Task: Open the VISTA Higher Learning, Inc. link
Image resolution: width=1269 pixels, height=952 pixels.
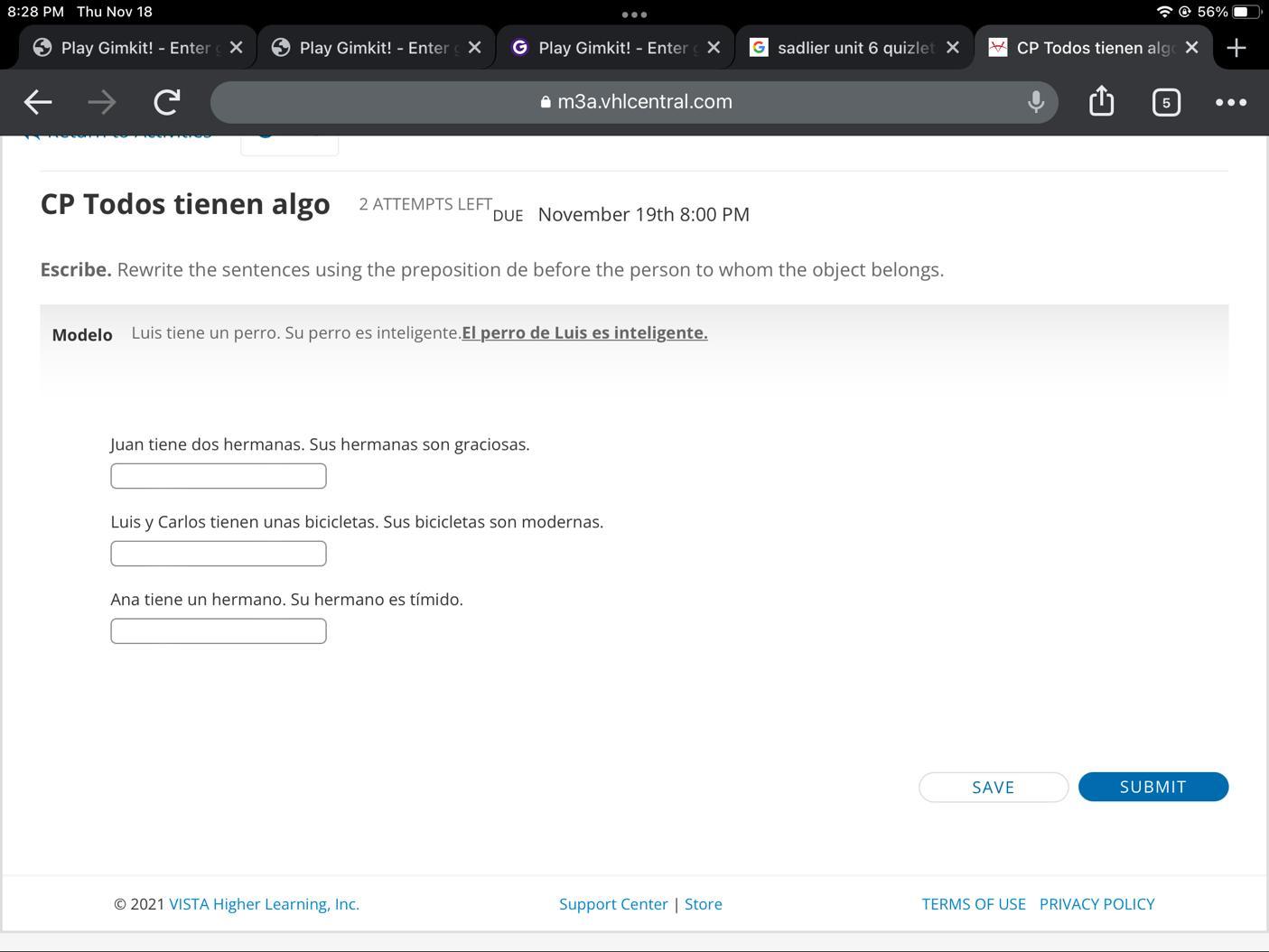Action: (x=264, y=904)
